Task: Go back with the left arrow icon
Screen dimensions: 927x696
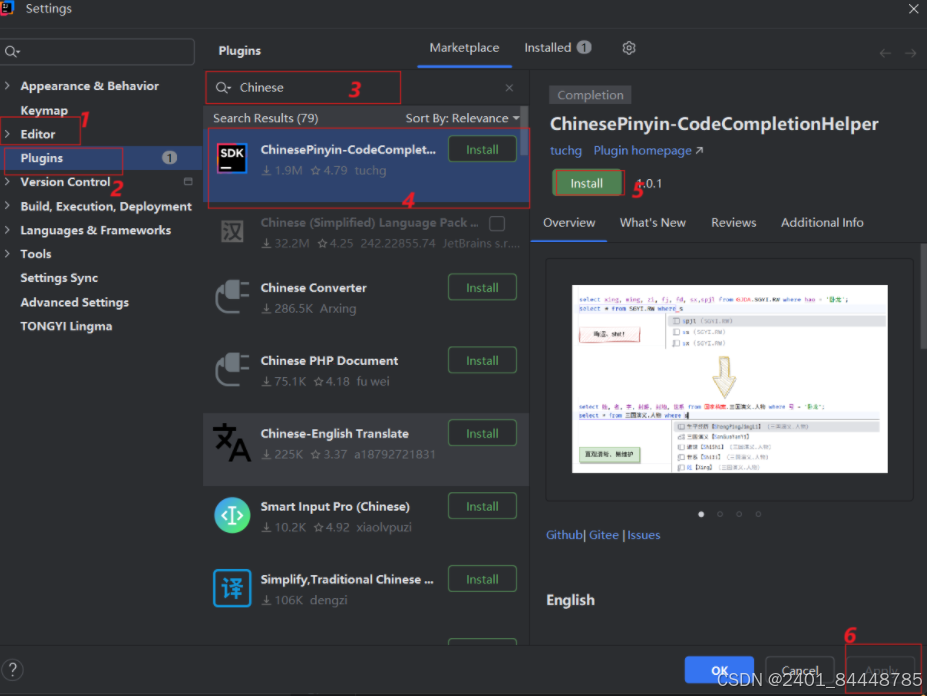Action: 885,53
